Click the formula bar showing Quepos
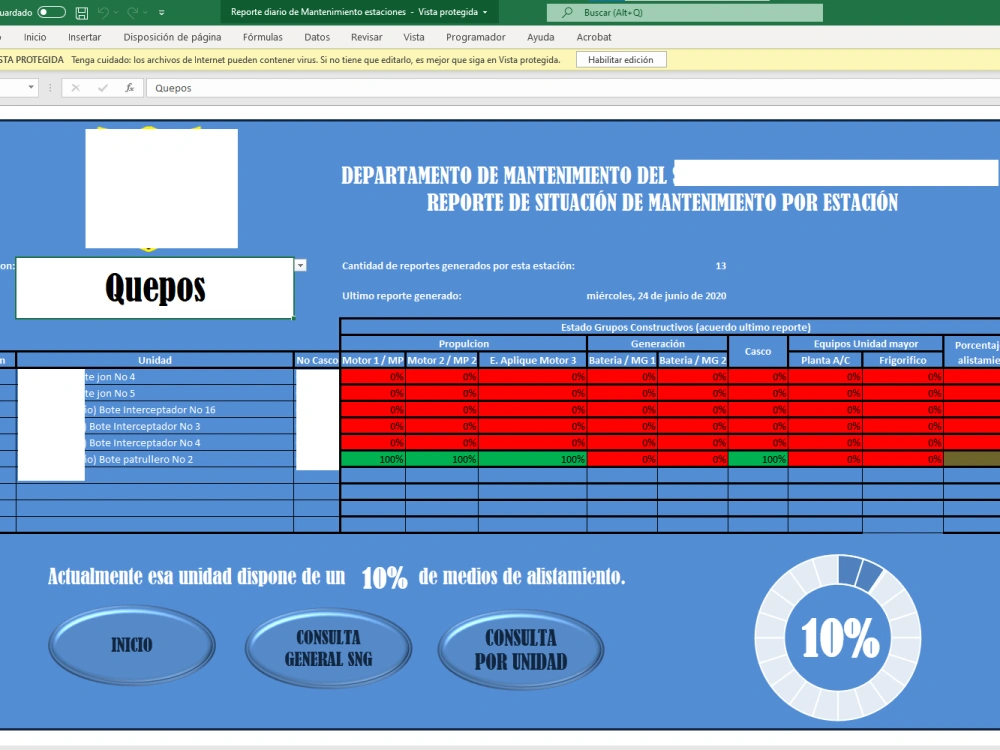This screenshot has height=750, width=1000. click(573, 87)
